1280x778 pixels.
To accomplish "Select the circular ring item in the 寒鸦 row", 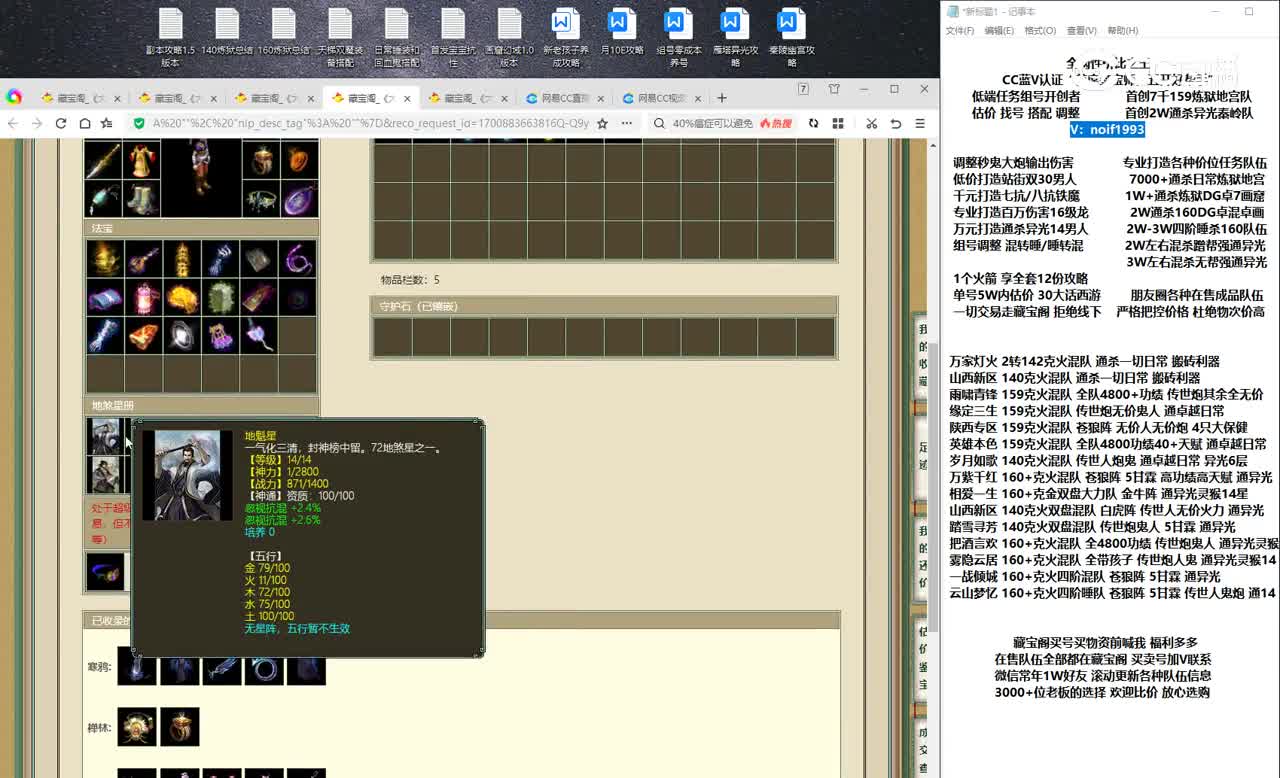I will [265, 667].
